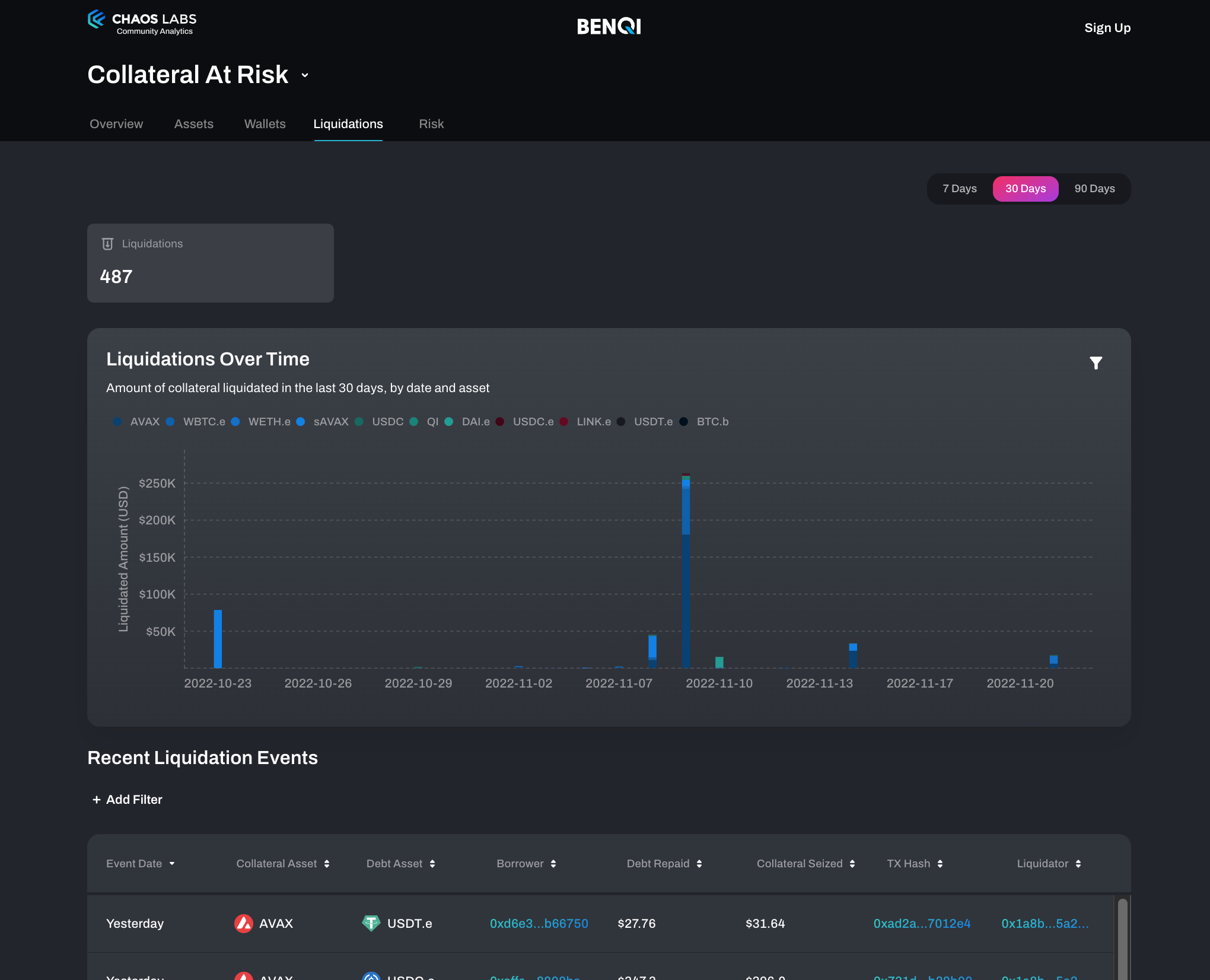
Task: Click the plus icon beside Add Filter
Action: pos(96,800)
